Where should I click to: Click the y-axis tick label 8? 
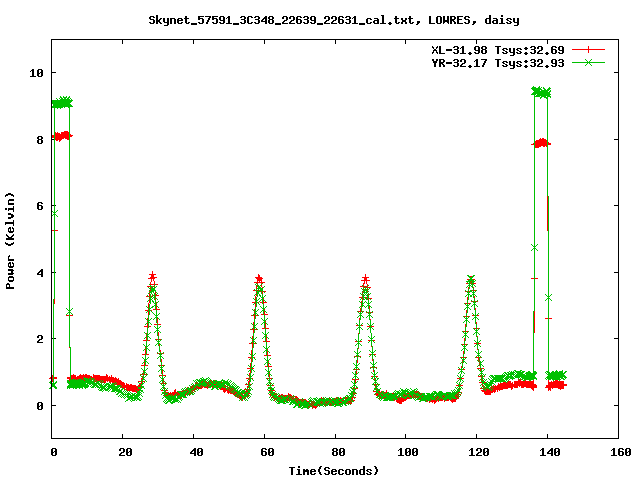tap(40, 140)
